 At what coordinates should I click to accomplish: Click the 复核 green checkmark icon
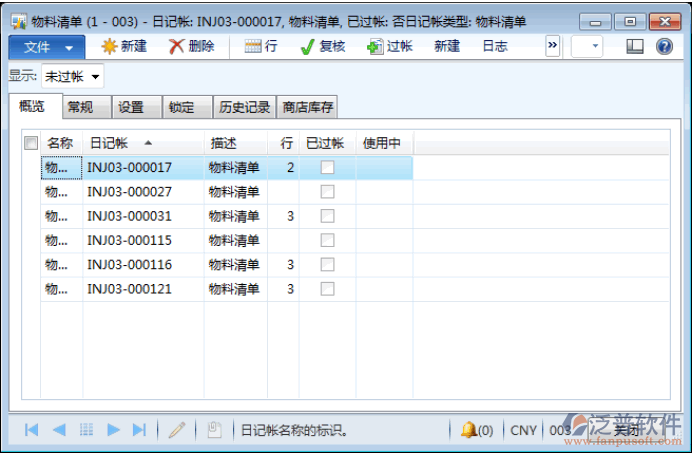tap(307, 46)
